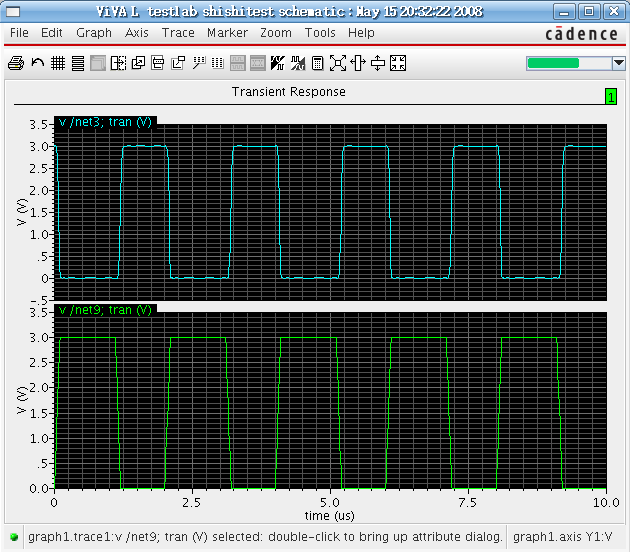Click the green status LED in the status bar
630x552 pixels.
[14, 537]
